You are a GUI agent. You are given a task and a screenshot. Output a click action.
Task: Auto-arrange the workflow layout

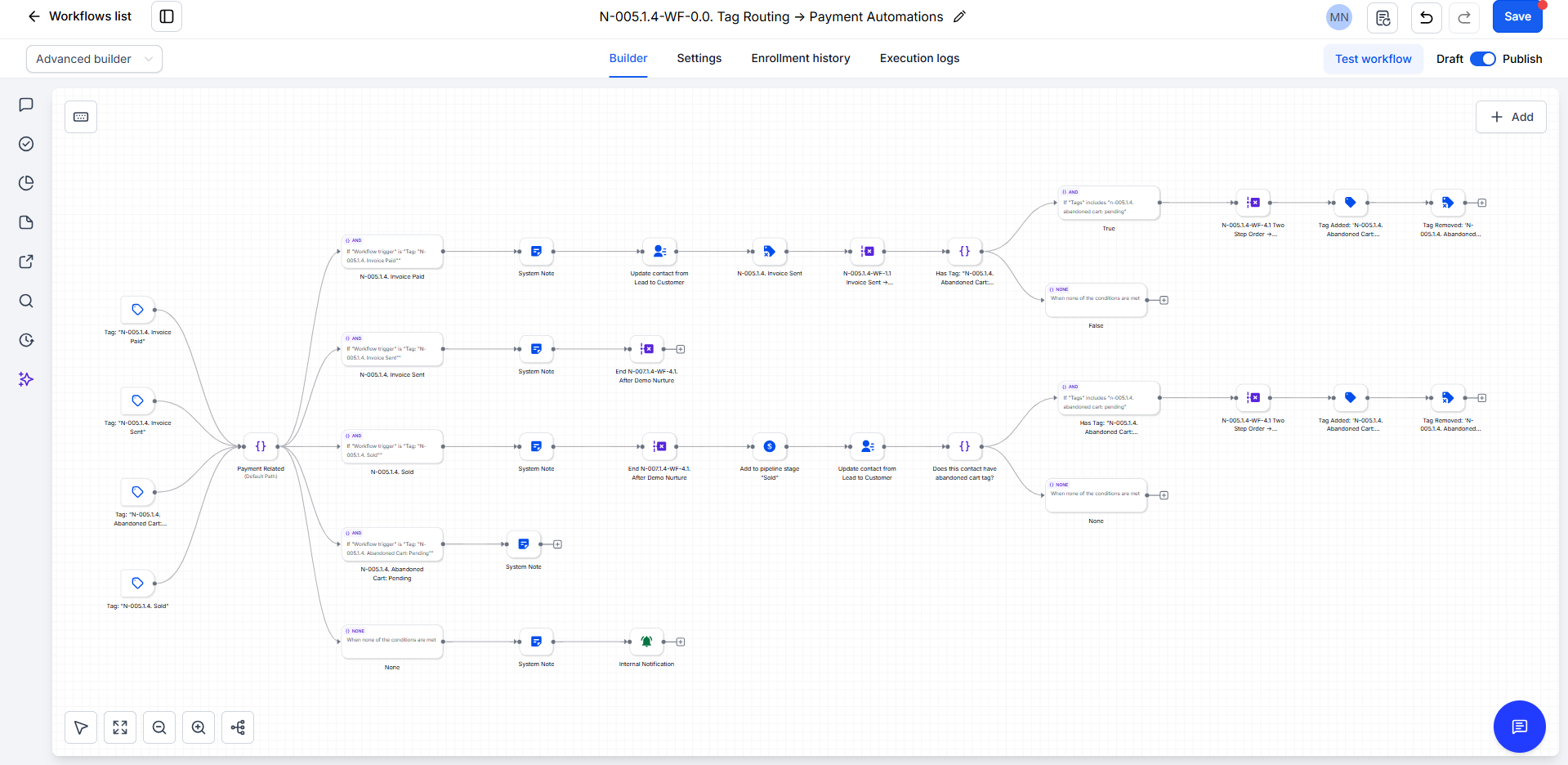tap(238, 727)
